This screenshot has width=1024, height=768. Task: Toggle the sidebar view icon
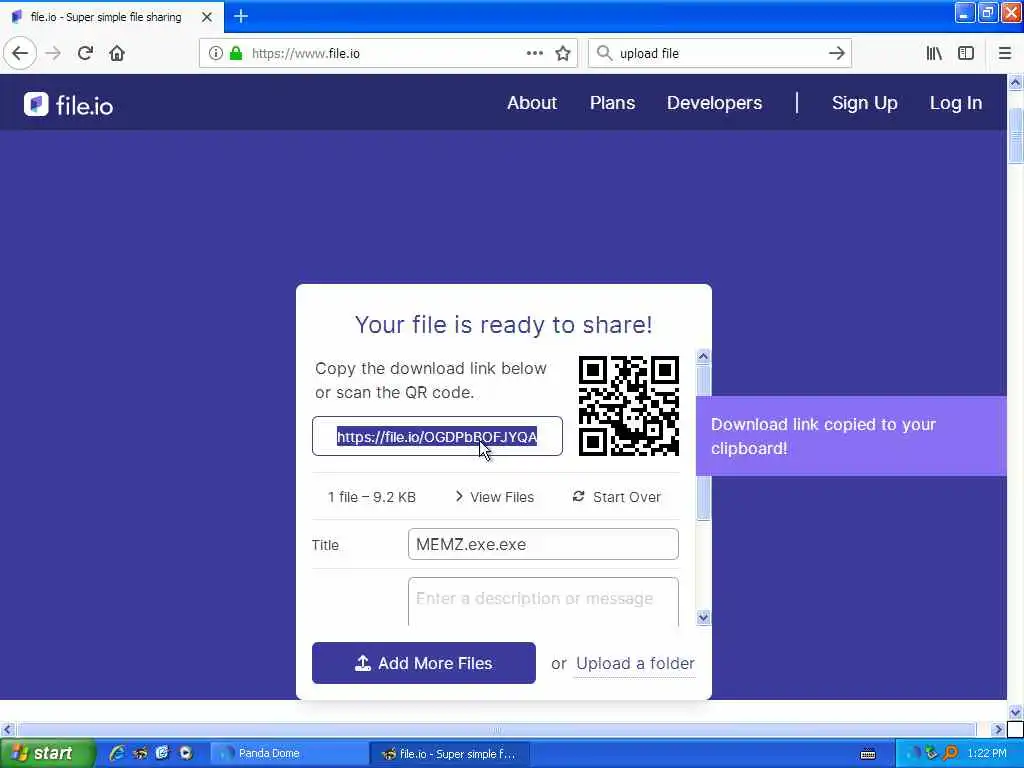pyautogui.click(x=966, y=53)
